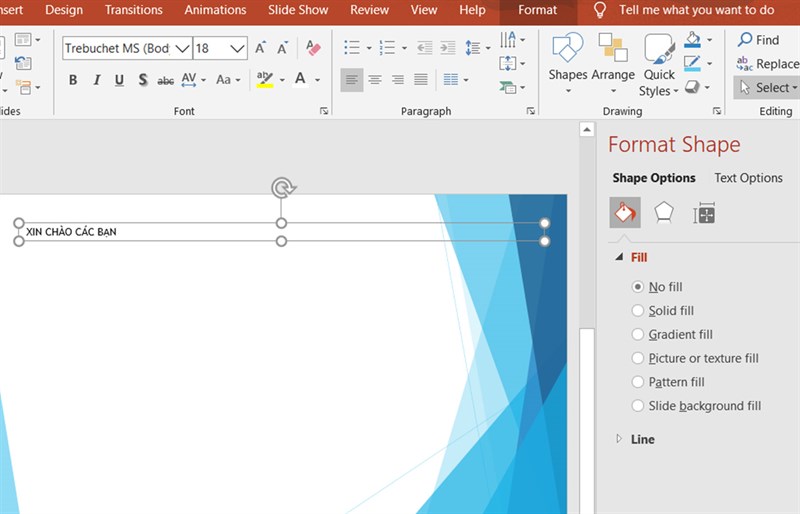Open highlight color dropdown arrow
The width and height of the screenshot is (800, 514).
click(282, 80)
